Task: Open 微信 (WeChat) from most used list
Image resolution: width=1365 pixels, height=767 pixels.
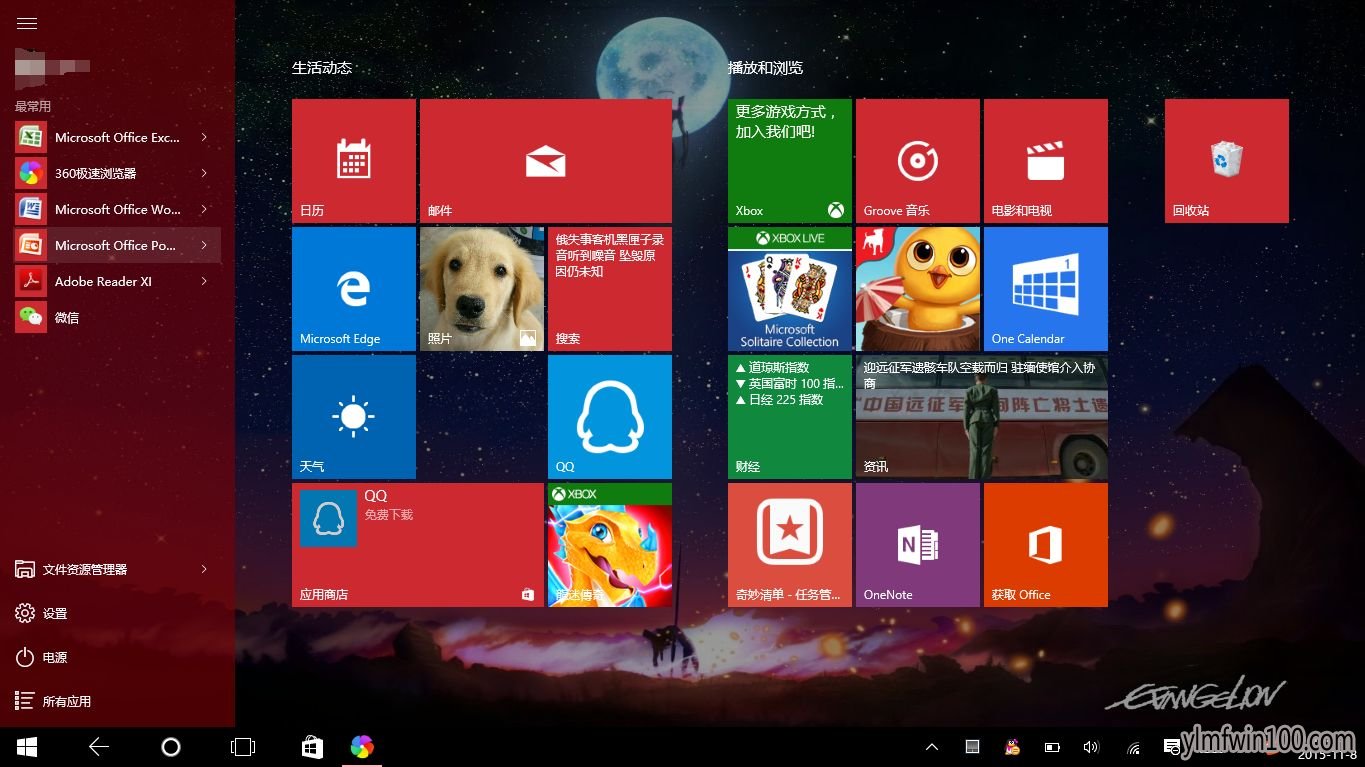Action: (117, 317)
